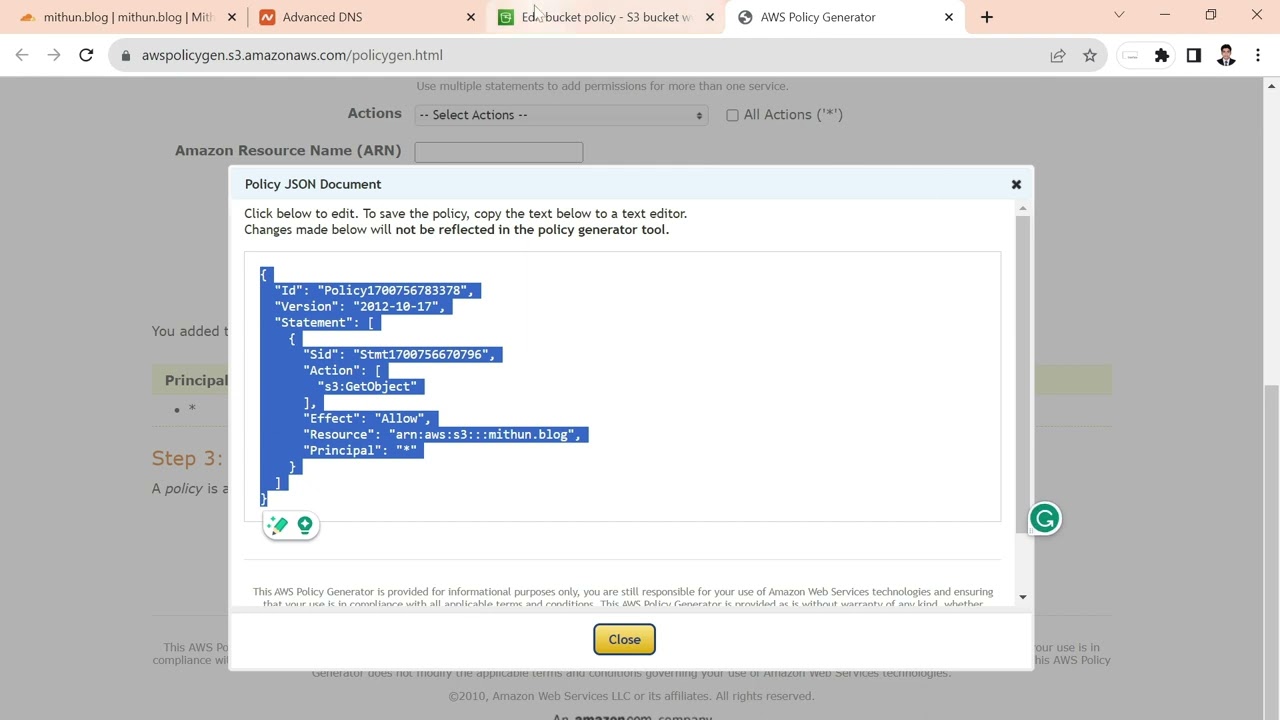
Task: Click the Policy JSON Document title
Action: click(313, 184)
